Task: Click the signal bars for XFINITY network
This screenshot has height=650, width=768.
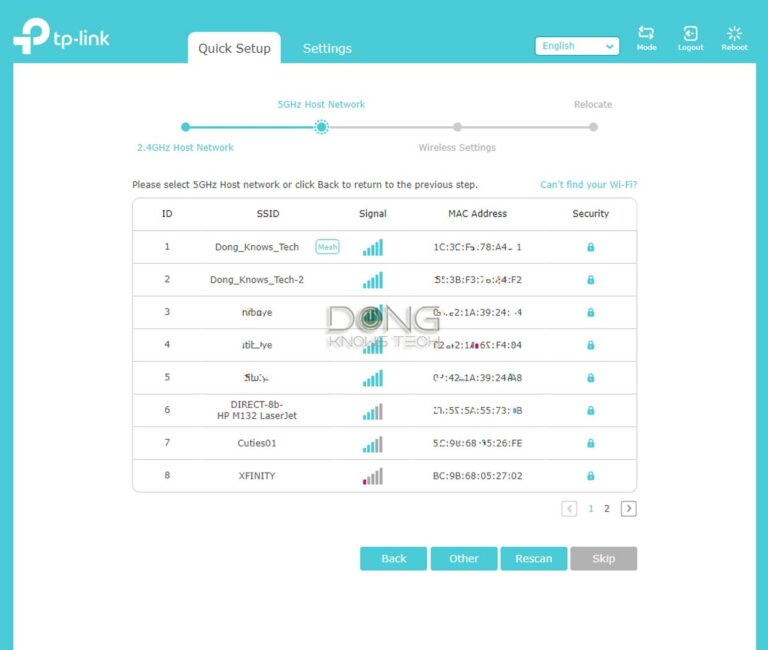Action: coord(372,476)
